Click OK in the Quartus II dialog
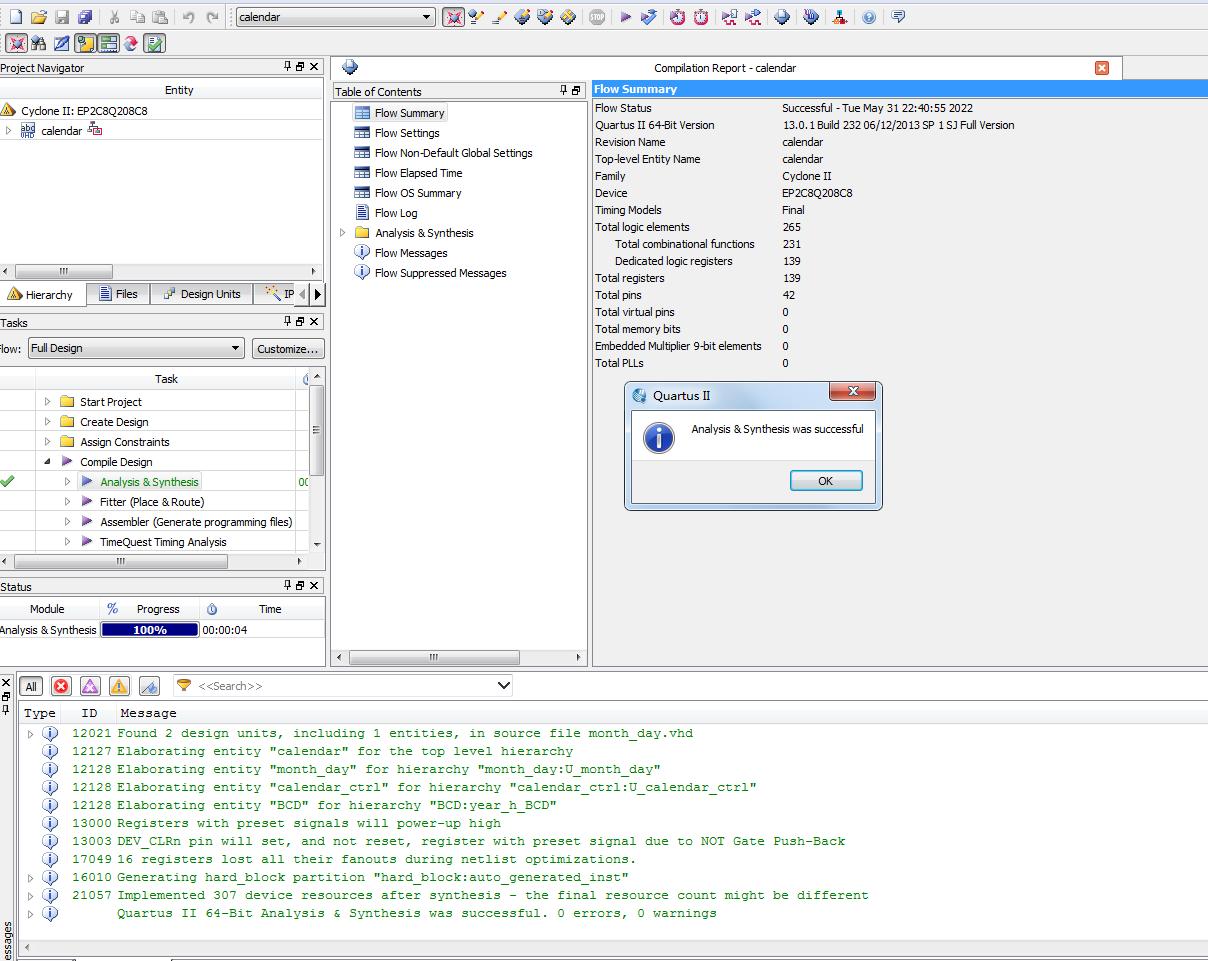Image resolution: width=1208 pixels, height=961 pixels. pyautogui.click(x=825, y=481)
